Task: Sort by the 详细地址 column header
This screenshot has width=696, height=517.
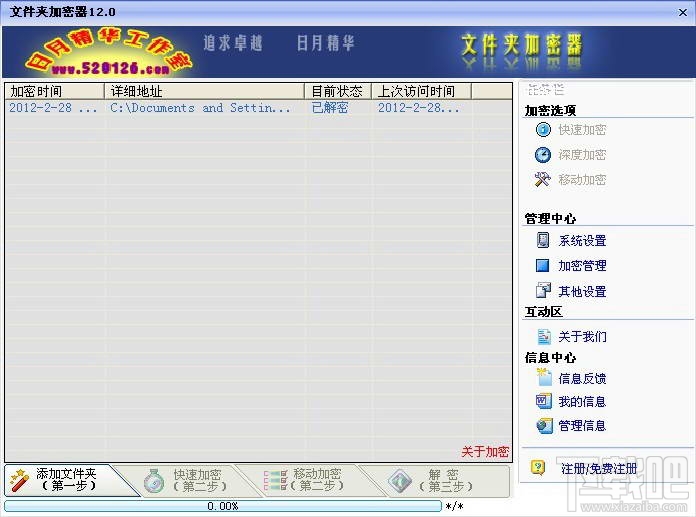Action: pos(204,91)
